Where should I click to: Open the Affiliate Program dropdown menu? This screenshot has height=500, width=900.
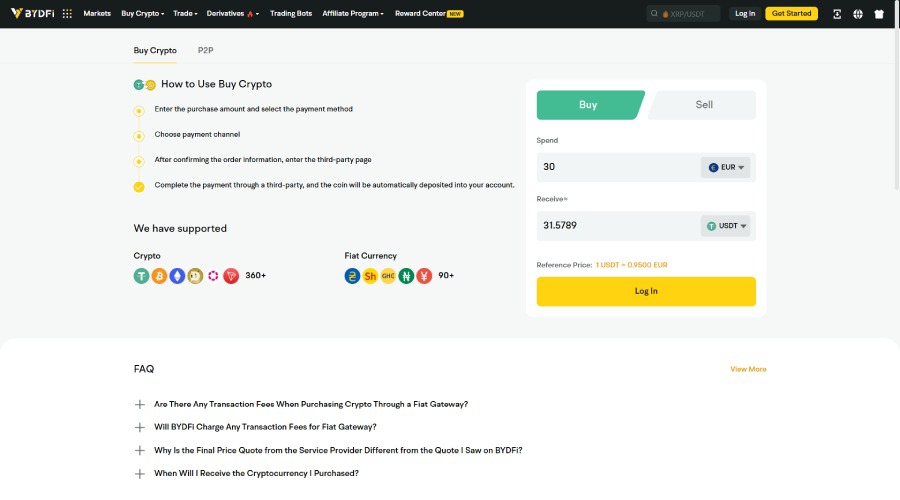(353, 13)
